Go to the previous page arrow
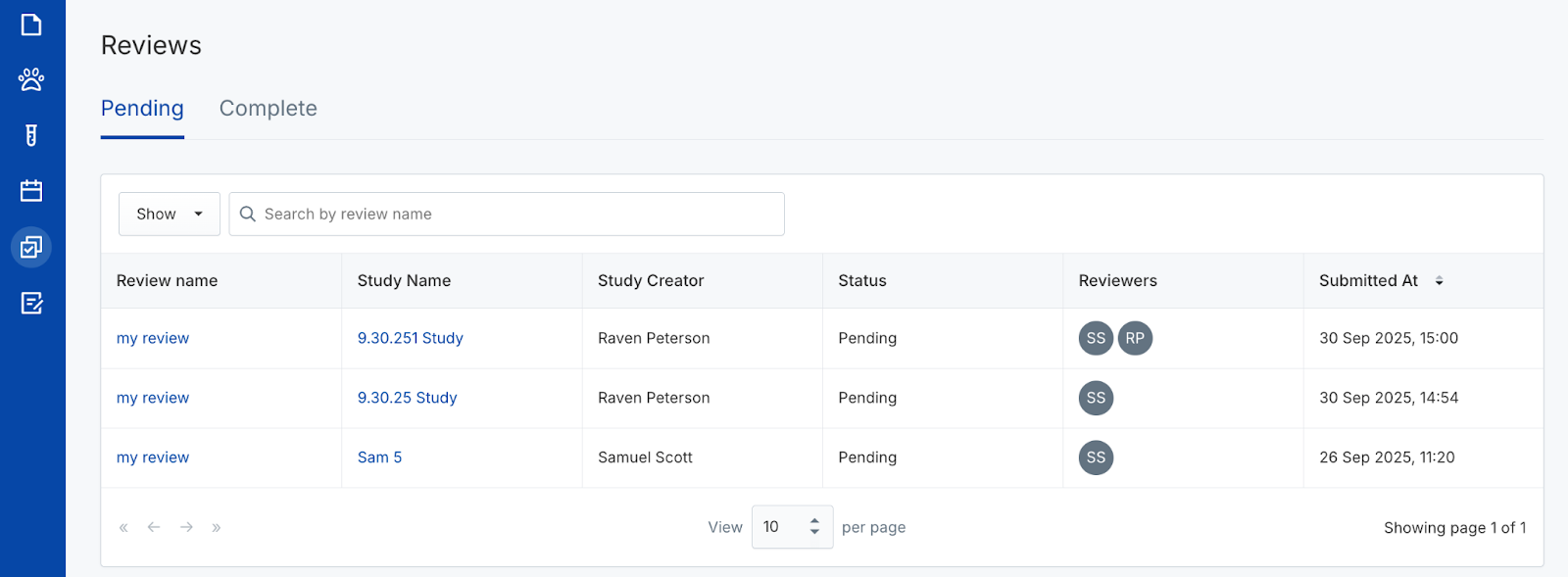Viewport: 1568px width, 577px height. click(x=154, y=527)
